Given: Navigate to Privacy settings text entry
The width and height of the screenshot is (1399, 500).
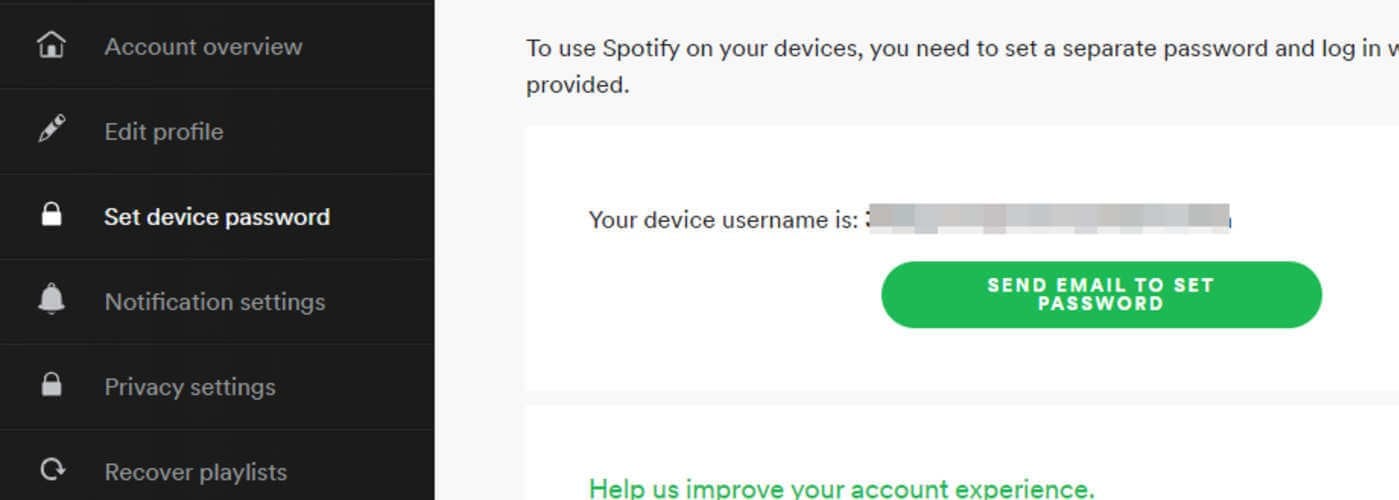Looking at the screenshot, I should click(190, 387).
